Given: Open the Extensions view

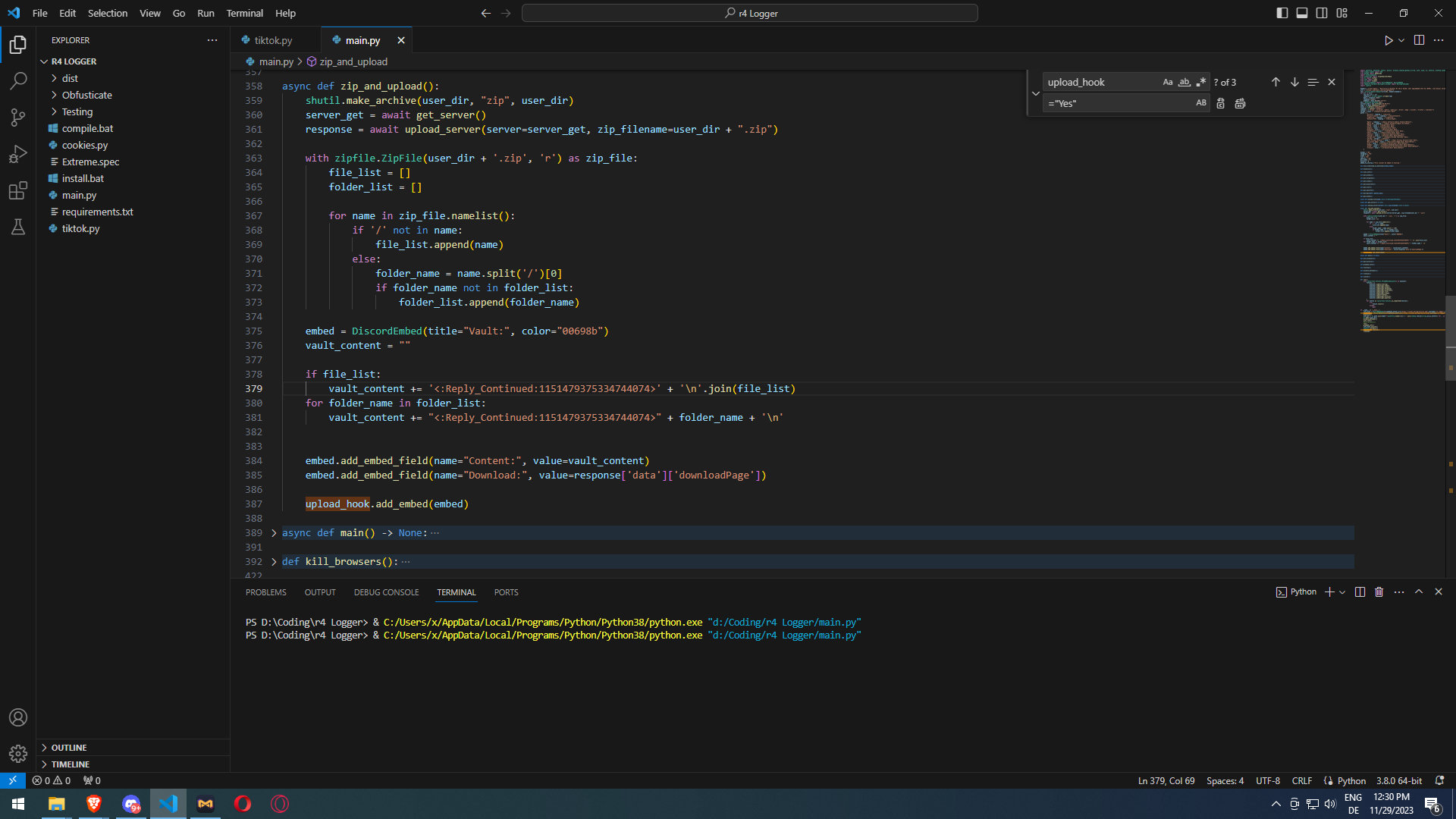Looking at the screenshot, I should (18, 190).
